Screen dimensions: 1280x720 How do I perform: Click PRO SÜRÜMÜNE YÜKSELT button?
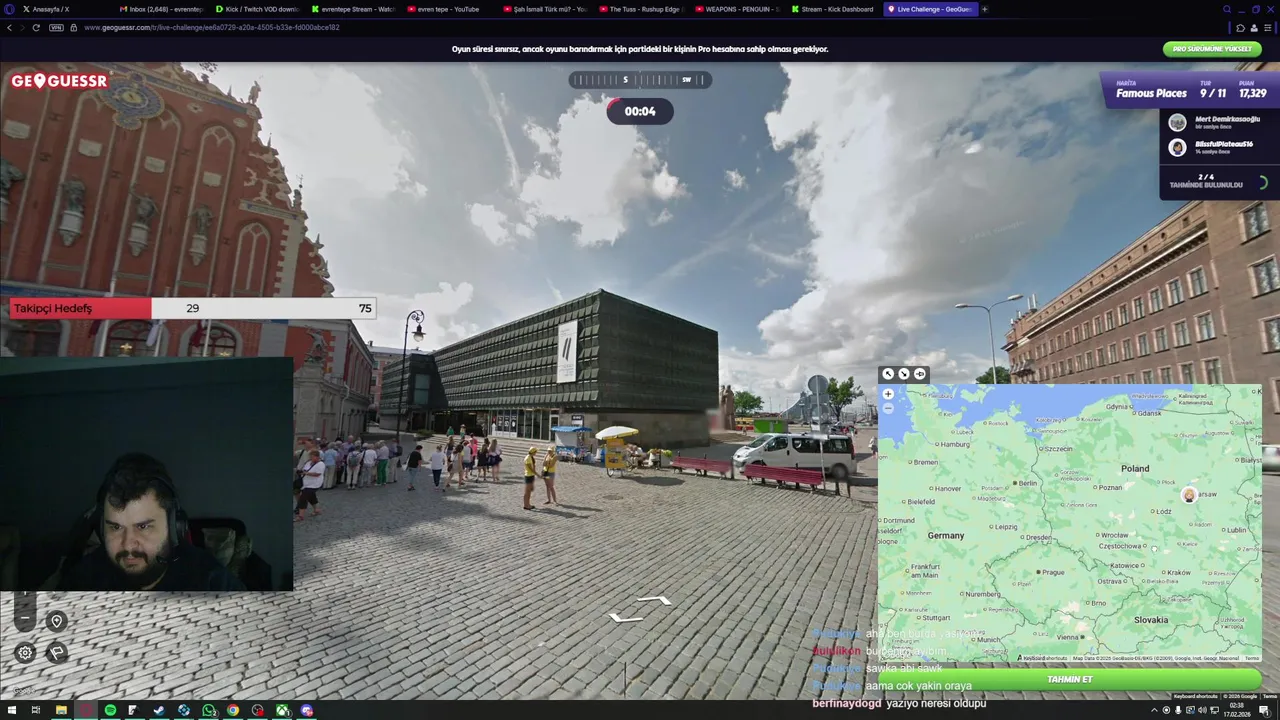point(1211,49)
